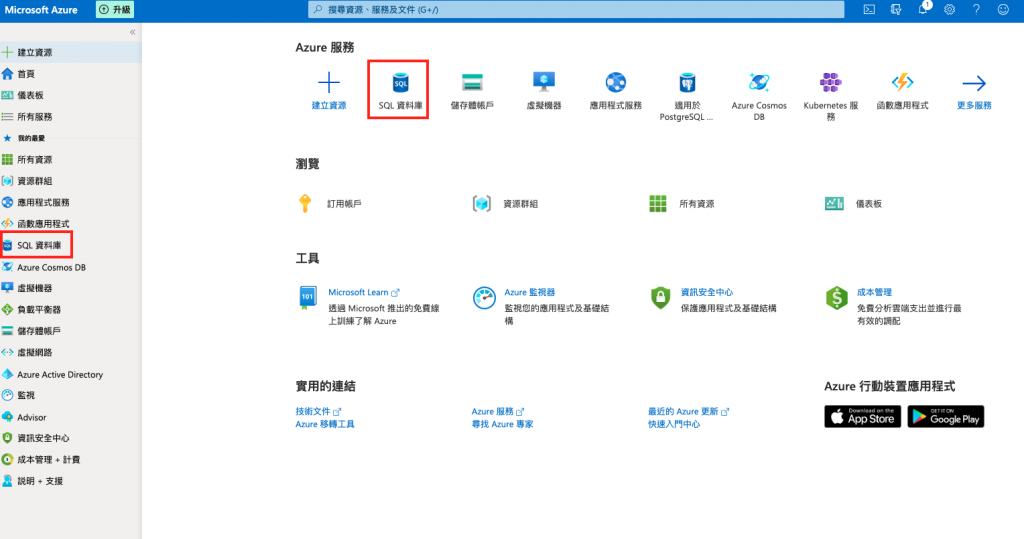1024x539 pixels.
Task: Open 虛擬機器 service icon in Azure 服務
Action: coord(543,82)
